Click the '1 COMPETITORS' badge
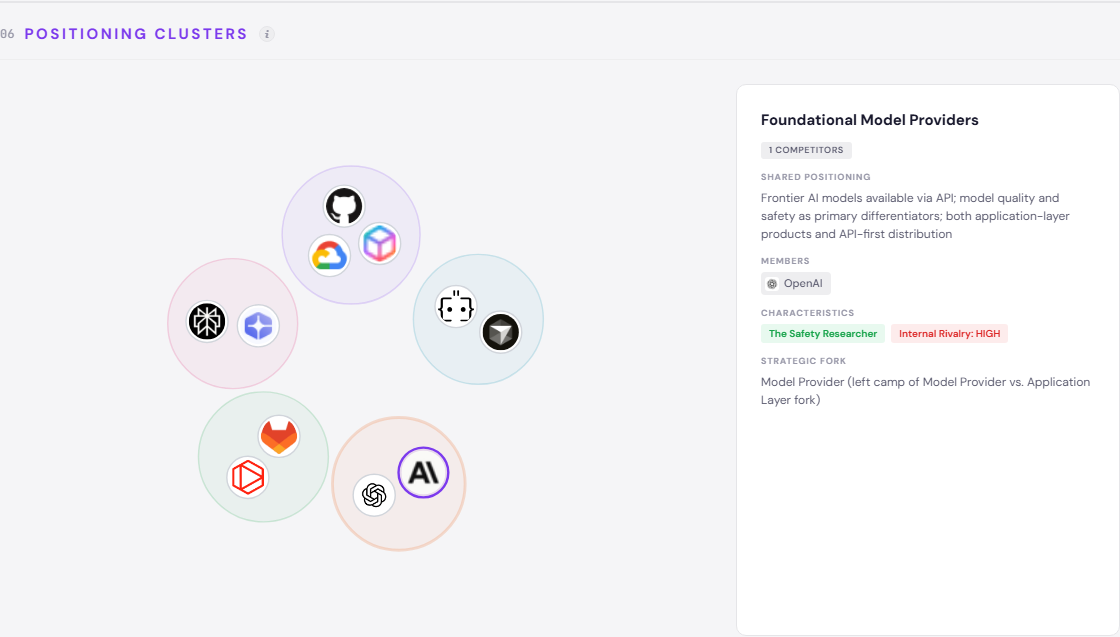 [x=806, y=150]
